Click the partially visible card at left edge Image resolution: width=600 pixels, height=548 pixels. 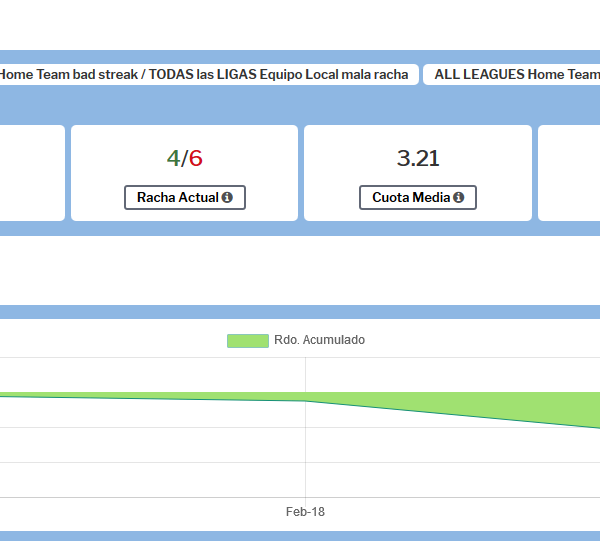30,172
